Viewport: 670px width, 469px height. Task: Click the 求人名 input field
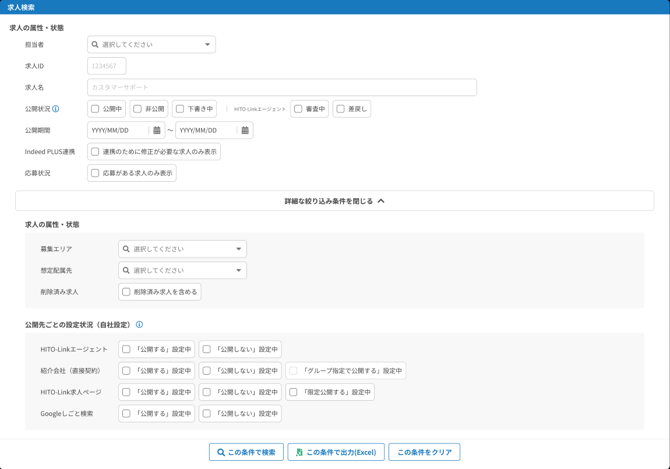pyautogui.click(x=282, y=88)
